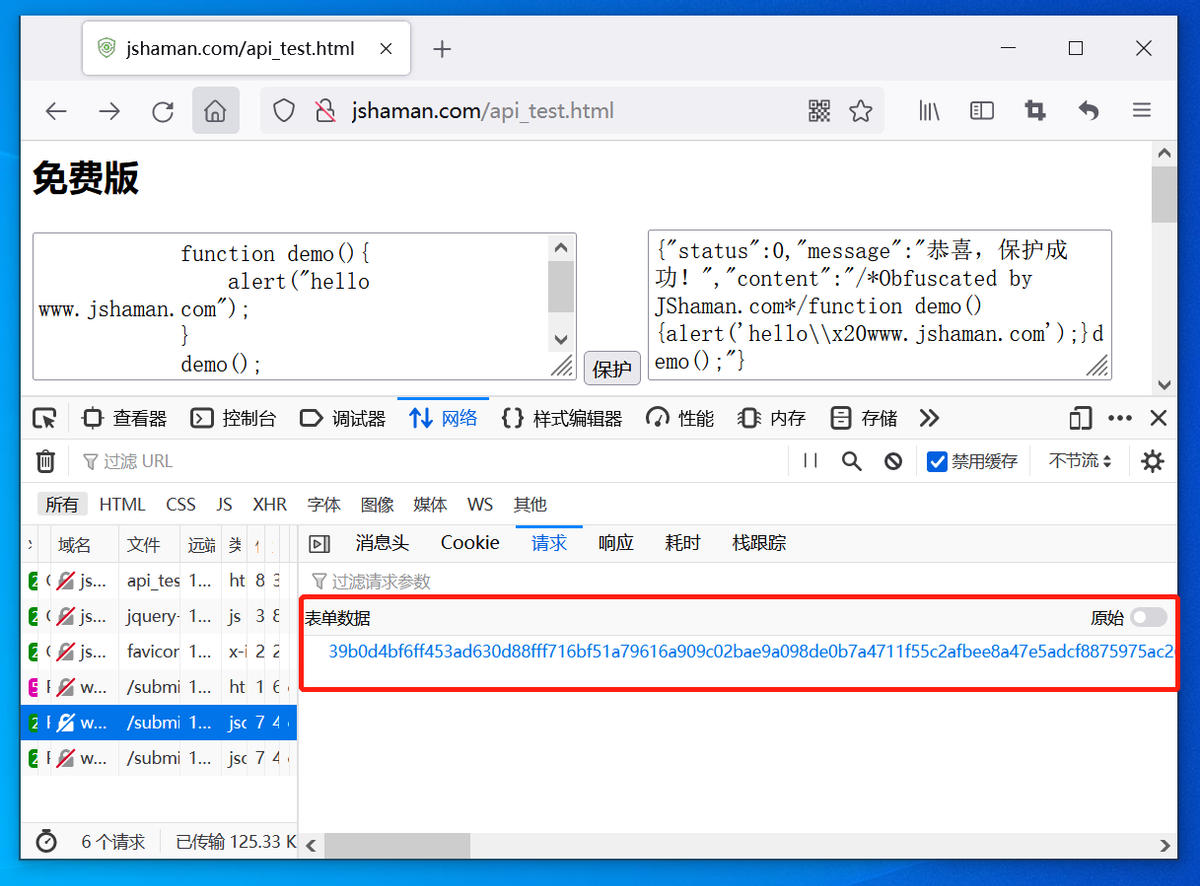Screen dimensions: 1200x886
Task: Open the 内存 memory tab
Action: tap(772, 418)
